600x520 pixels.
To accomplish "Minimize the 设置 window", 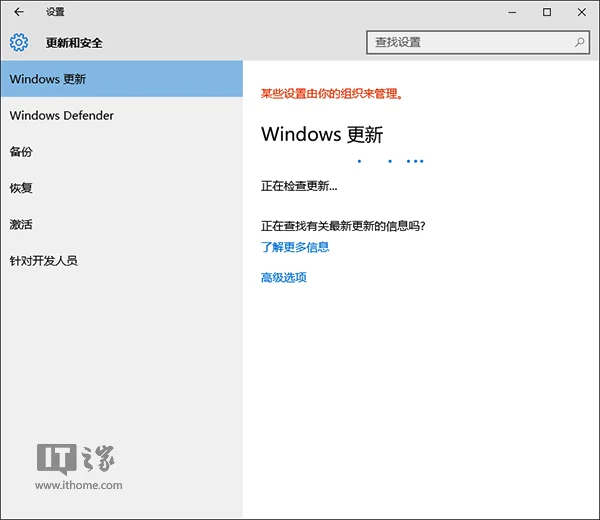I will [512, 12].
